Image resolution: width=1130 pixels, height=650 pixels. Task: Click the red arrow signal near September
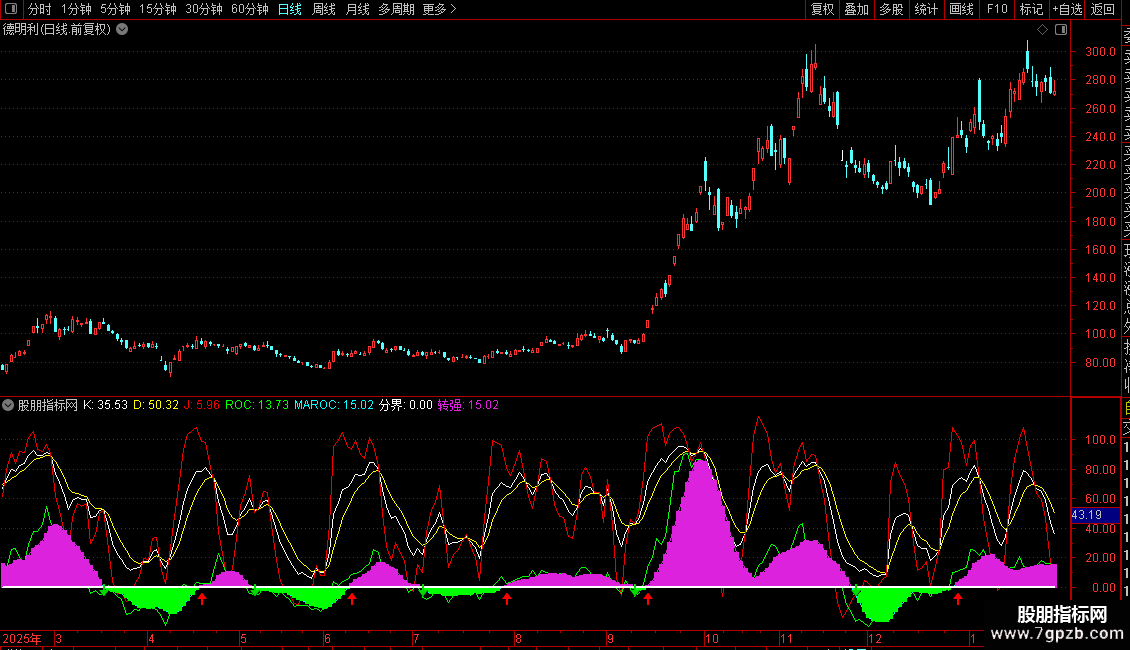pos(648,598)
